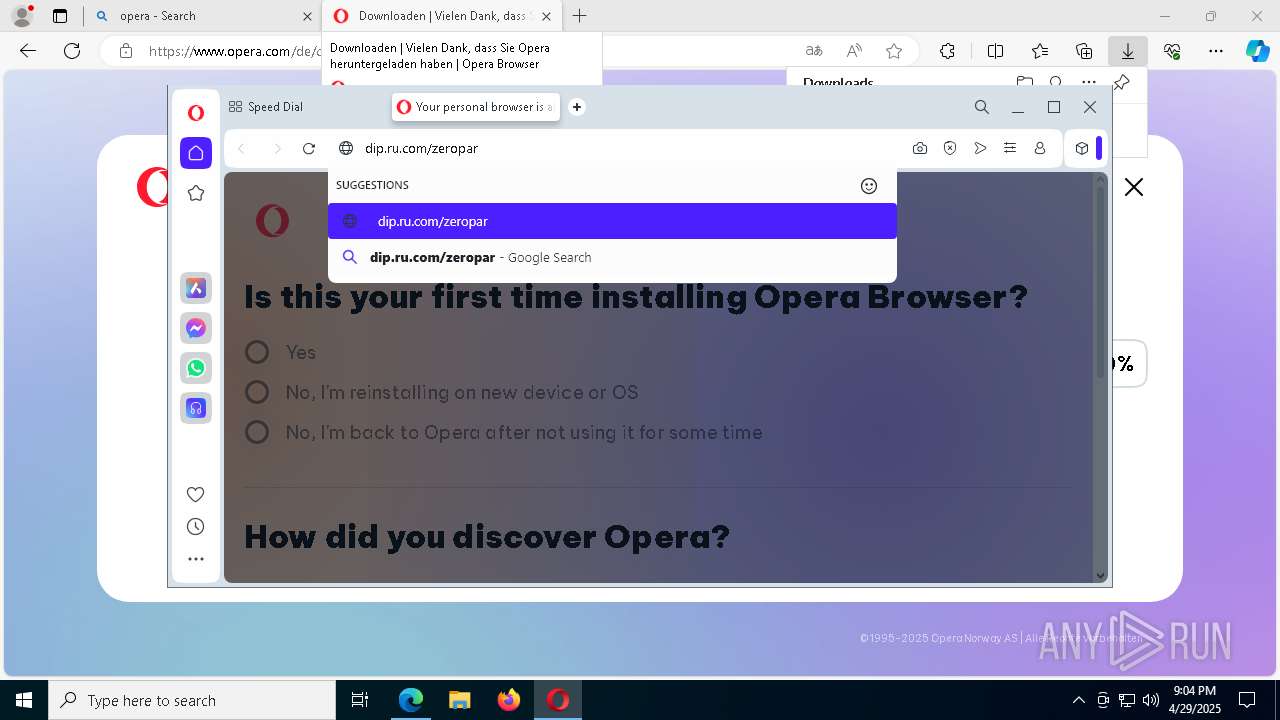Open Task View on taskbar

click(x=360, y=700)
